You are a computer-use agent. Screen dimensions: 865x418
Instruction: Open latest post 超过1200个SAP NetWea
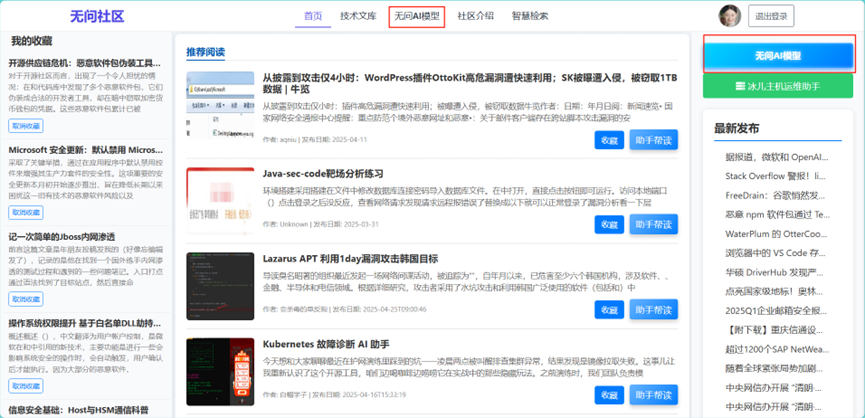point(777,349)
